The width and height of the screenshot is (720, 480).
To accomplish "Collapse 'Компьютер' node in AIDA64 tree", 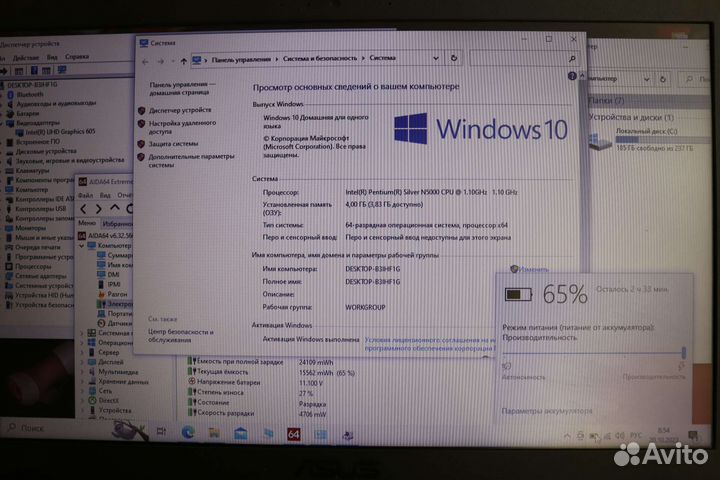I will pos(82,246).
